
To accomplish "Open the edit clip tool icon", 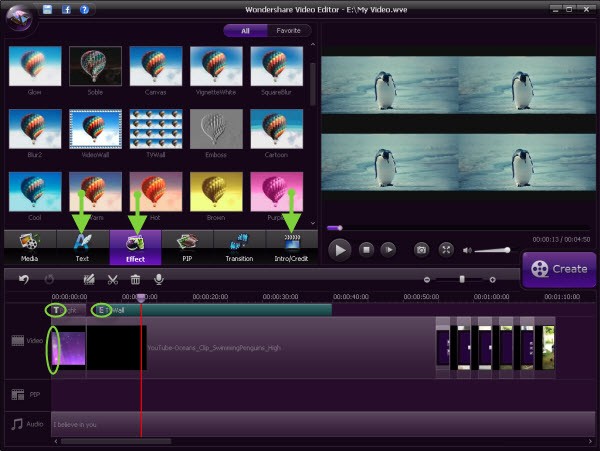I will click(90, 279).
